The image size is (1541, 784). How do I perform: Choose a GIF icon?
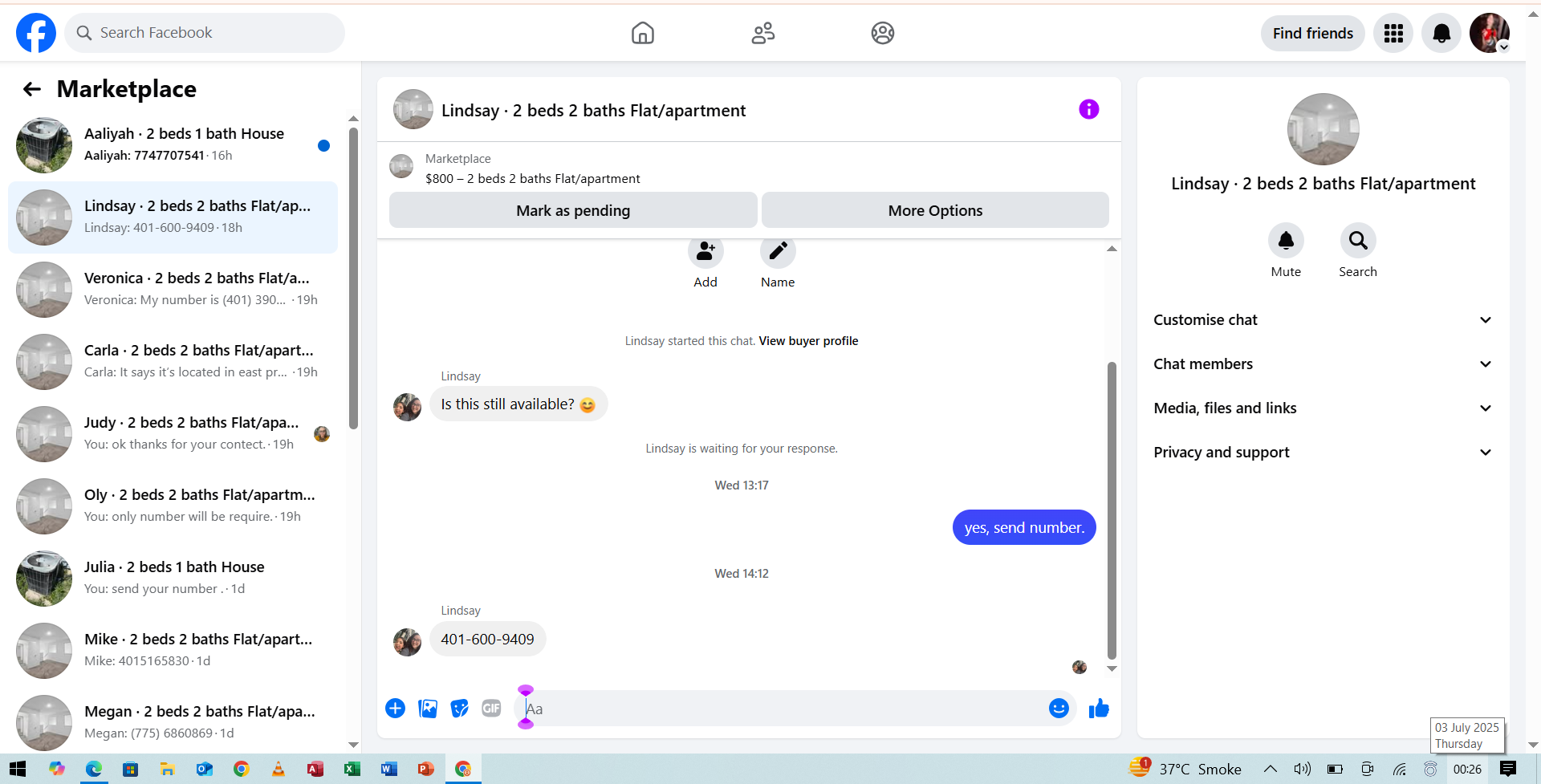491,709
